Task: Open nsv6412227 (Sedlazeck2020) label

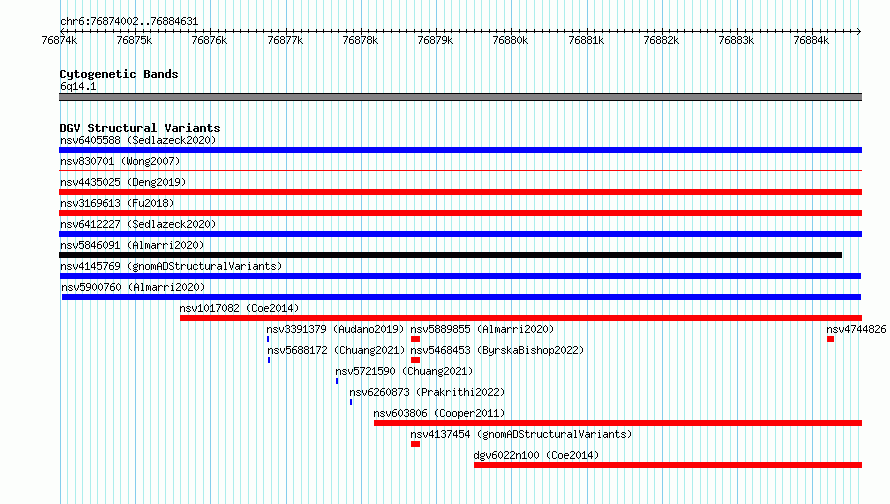Action: click(138, 224)
